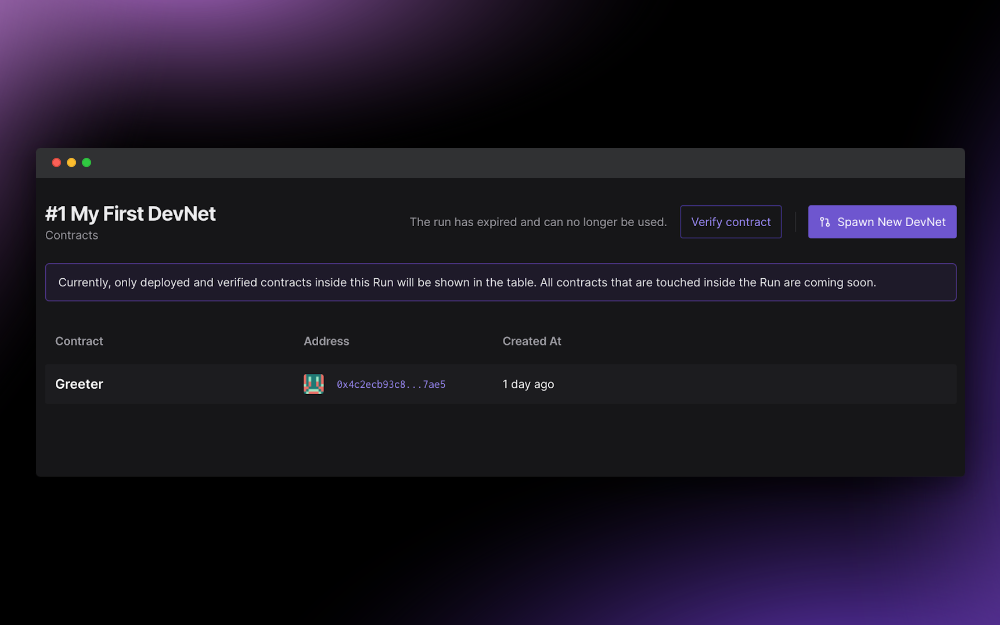The image size is (1000, 625).
Task: Open the 0x4c2ecb93c8...7ae5 address link
Action: [x=391, y=384]
